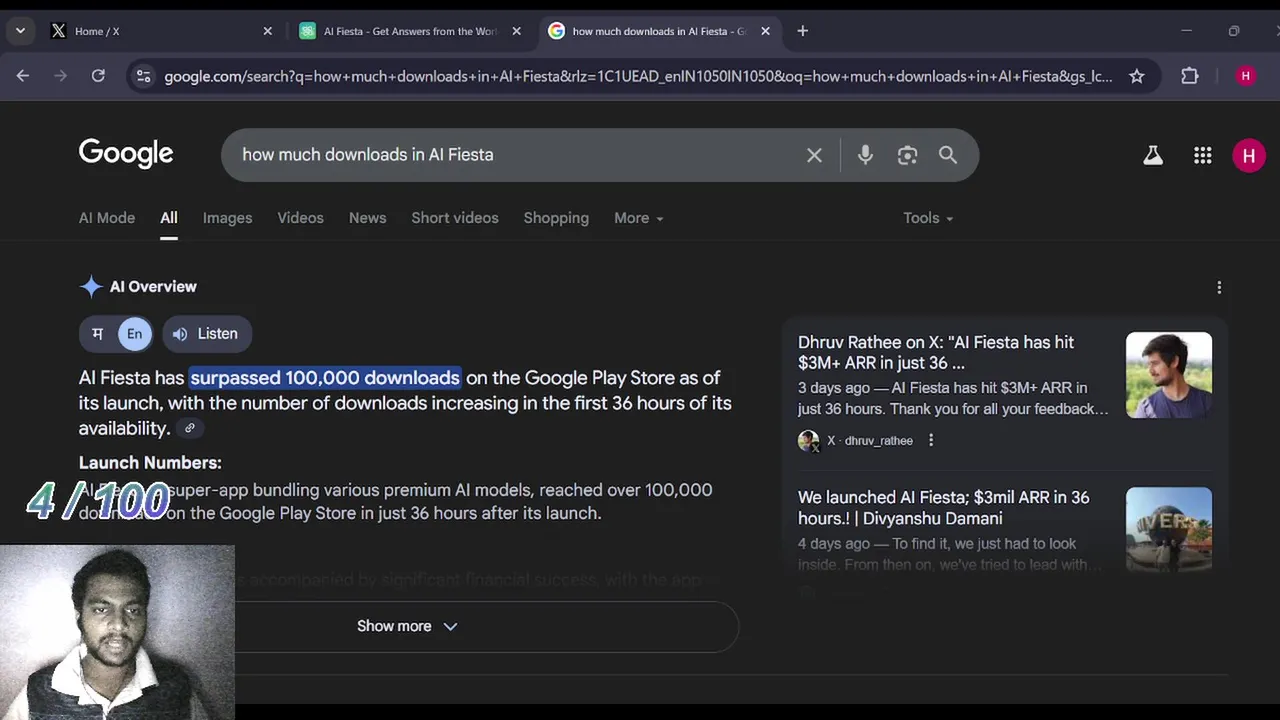Open the source link icon after availability
Viewport: 1280px width, 720px height.
(189, 428)
